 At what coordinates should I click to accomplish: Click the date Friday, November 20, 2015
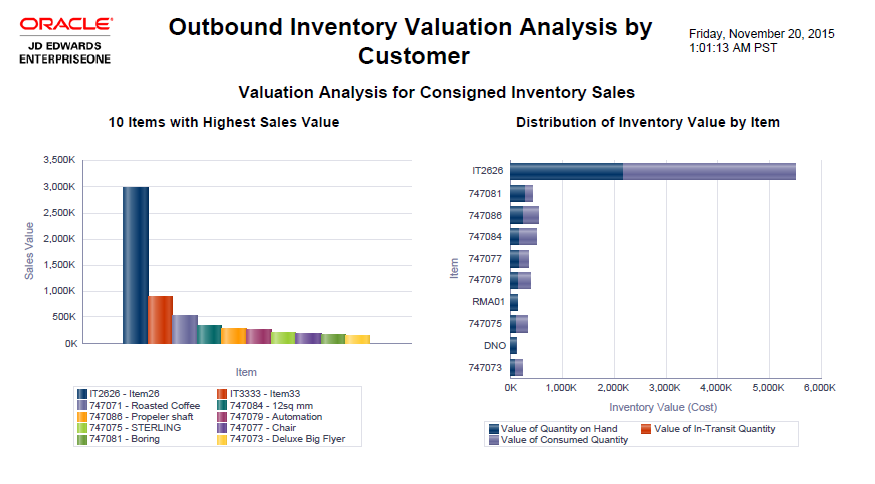pyautogui.click(x=762, y=34)
